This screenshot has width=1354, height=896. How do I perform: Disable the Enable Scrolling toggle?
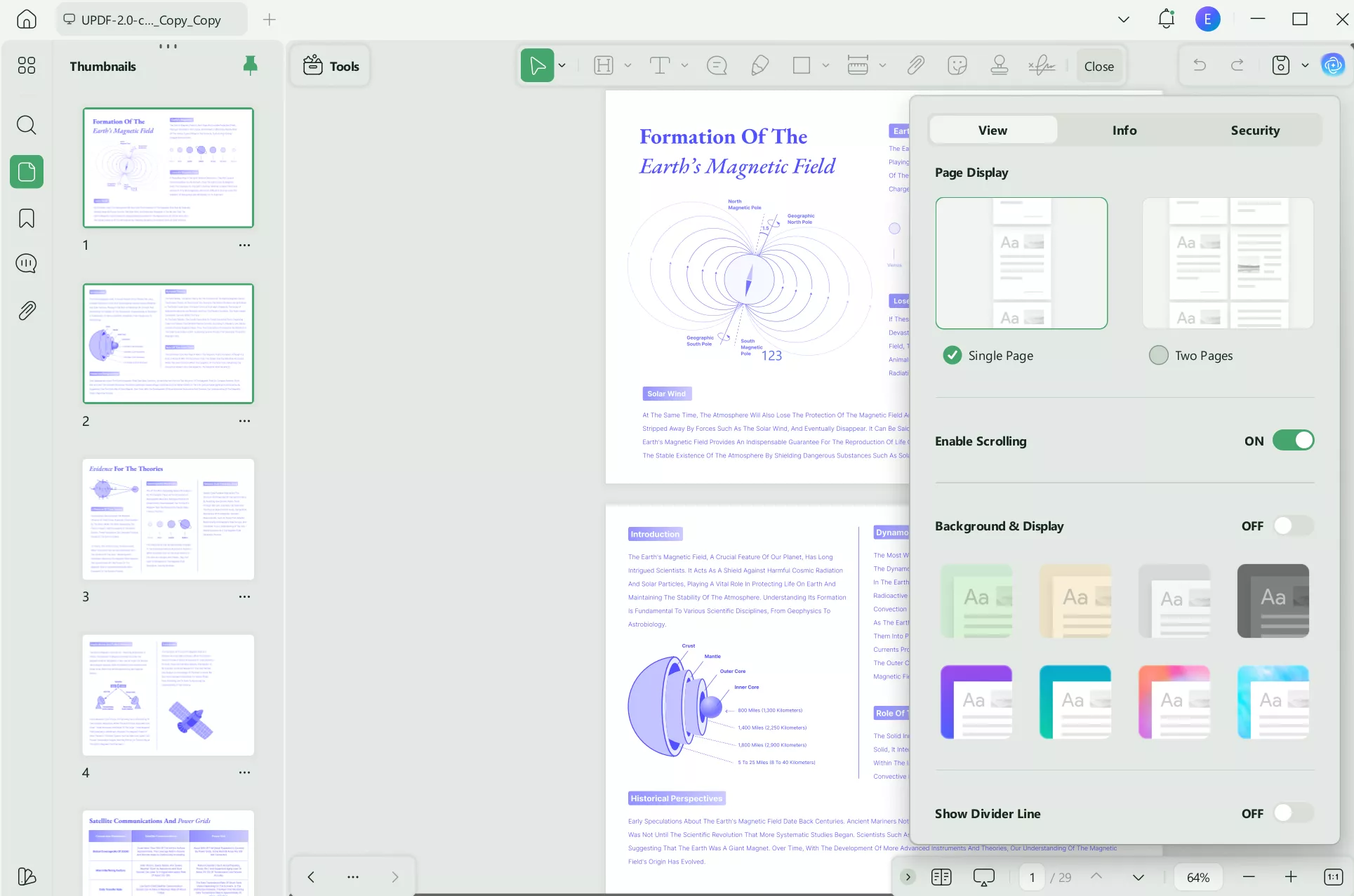(1294, 440)
